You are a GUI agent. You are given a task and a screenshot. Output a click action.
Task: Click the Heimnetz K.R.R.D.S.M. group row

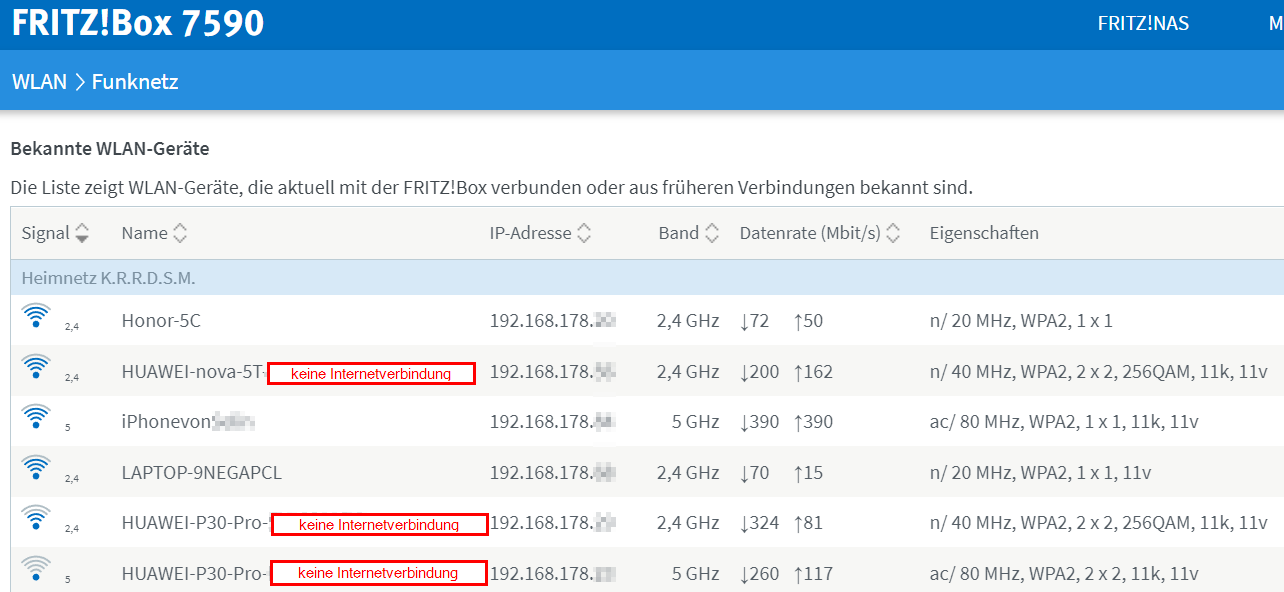pos(647,278)
